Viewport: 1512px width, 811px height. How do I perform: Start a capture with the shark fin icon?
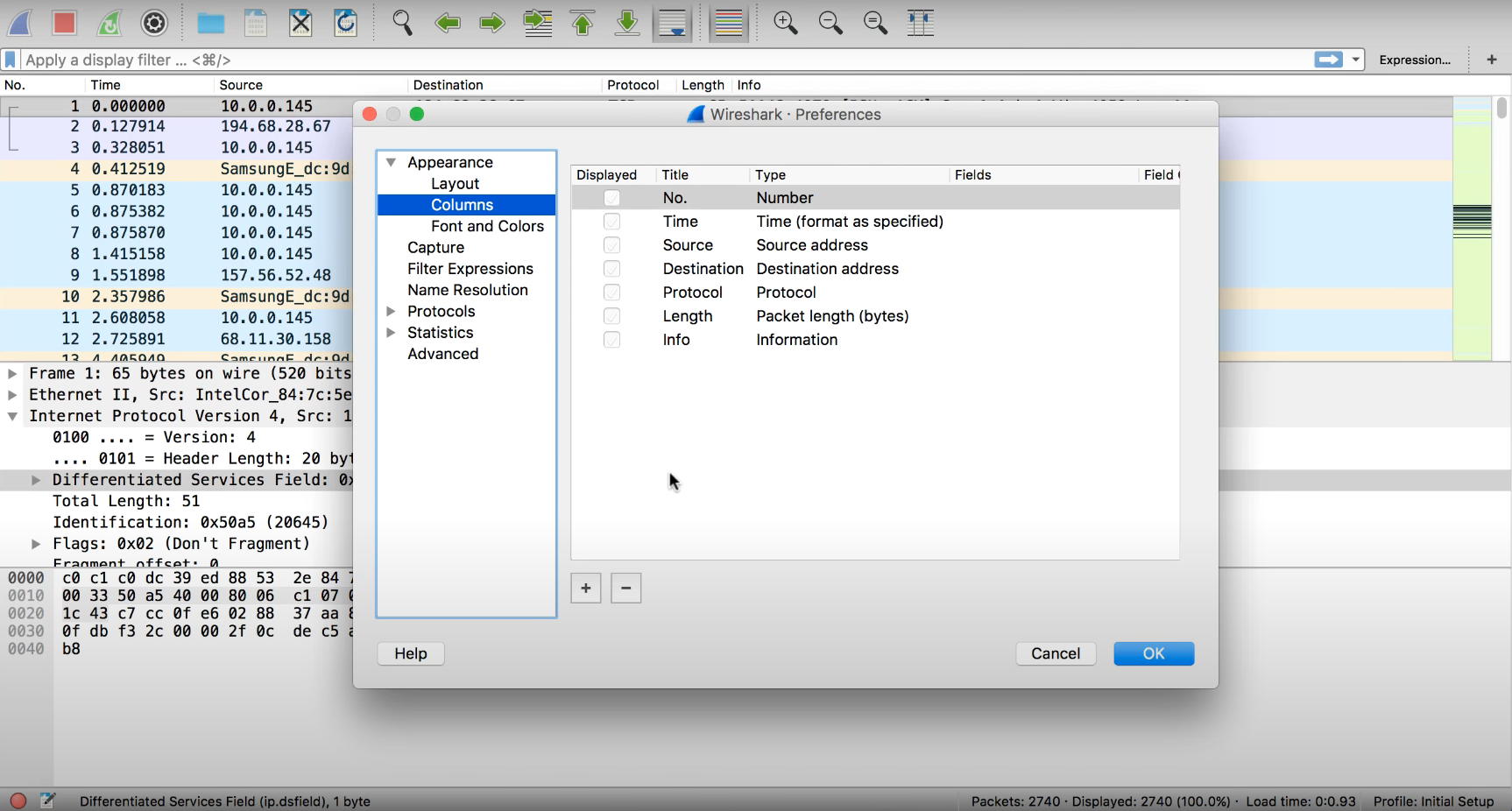click(x=20, y=23)
